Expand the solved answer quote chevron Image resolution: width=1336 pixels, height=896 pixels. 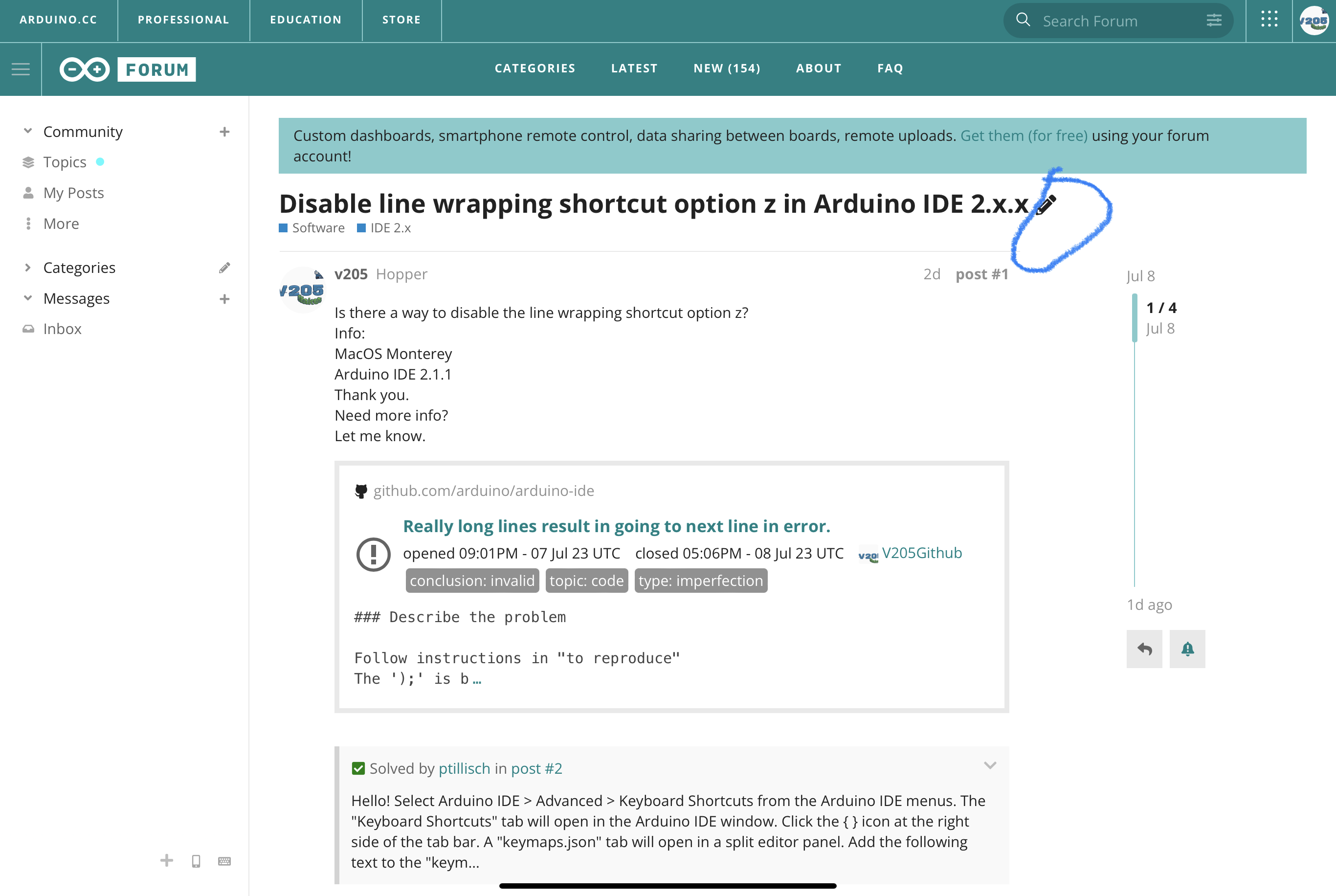(x=990, y=765)
